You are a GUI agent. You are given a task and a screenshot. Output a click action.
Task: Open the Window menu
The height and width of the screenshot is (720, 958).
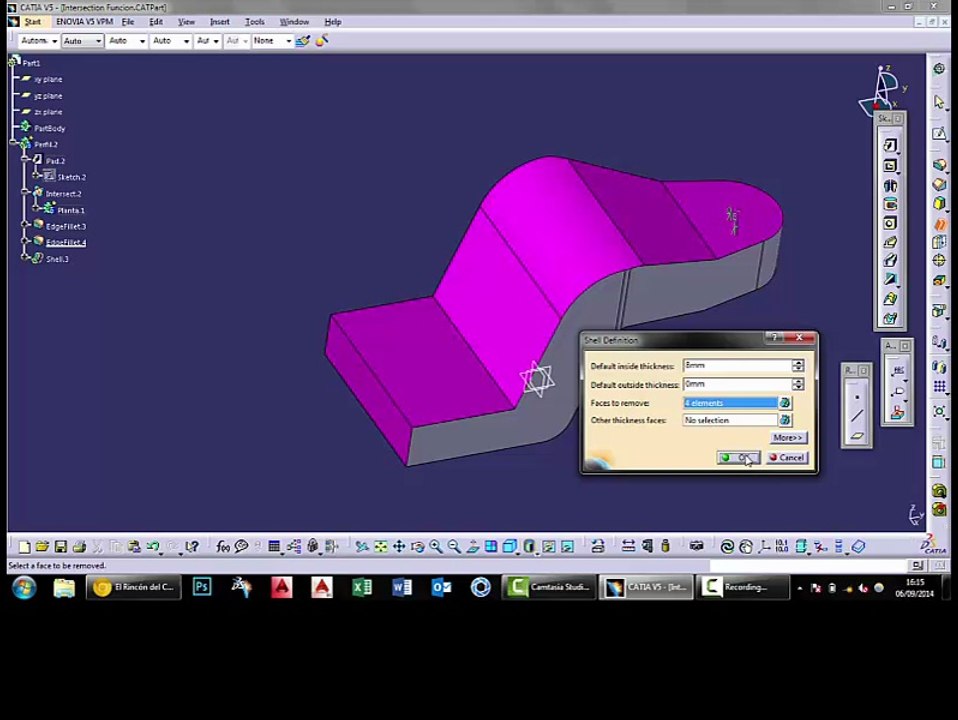[x=294, y=21]
